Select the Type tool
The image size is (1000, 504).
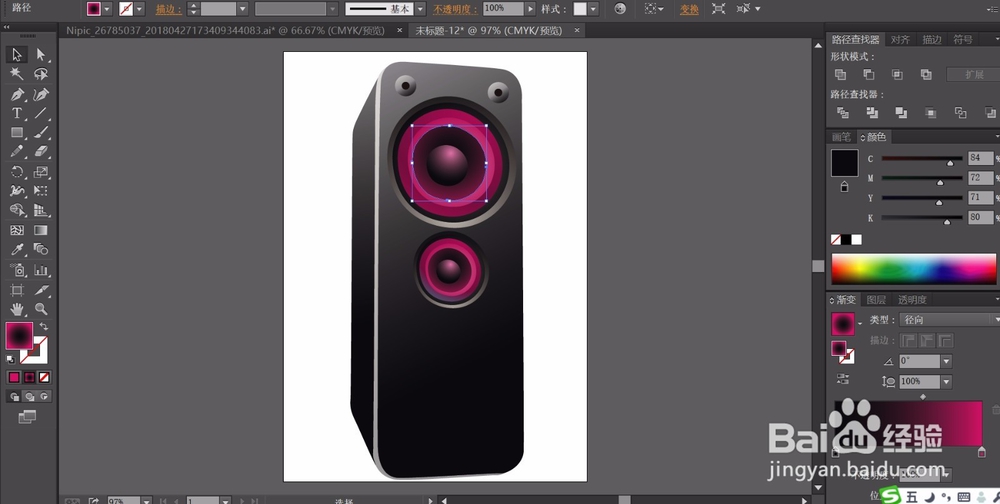click(17, 114)
